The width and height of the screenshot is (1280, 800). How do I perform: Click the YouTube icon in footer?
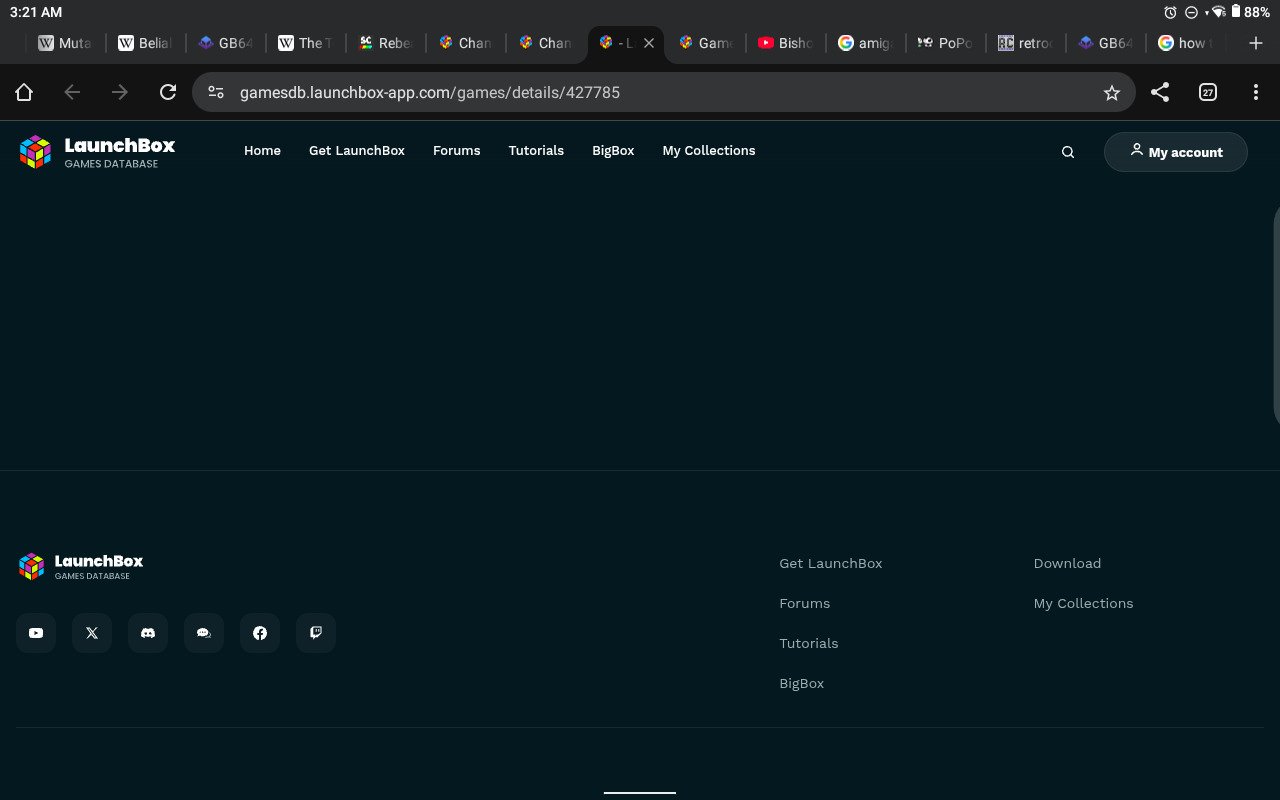[x=36, y=633]
